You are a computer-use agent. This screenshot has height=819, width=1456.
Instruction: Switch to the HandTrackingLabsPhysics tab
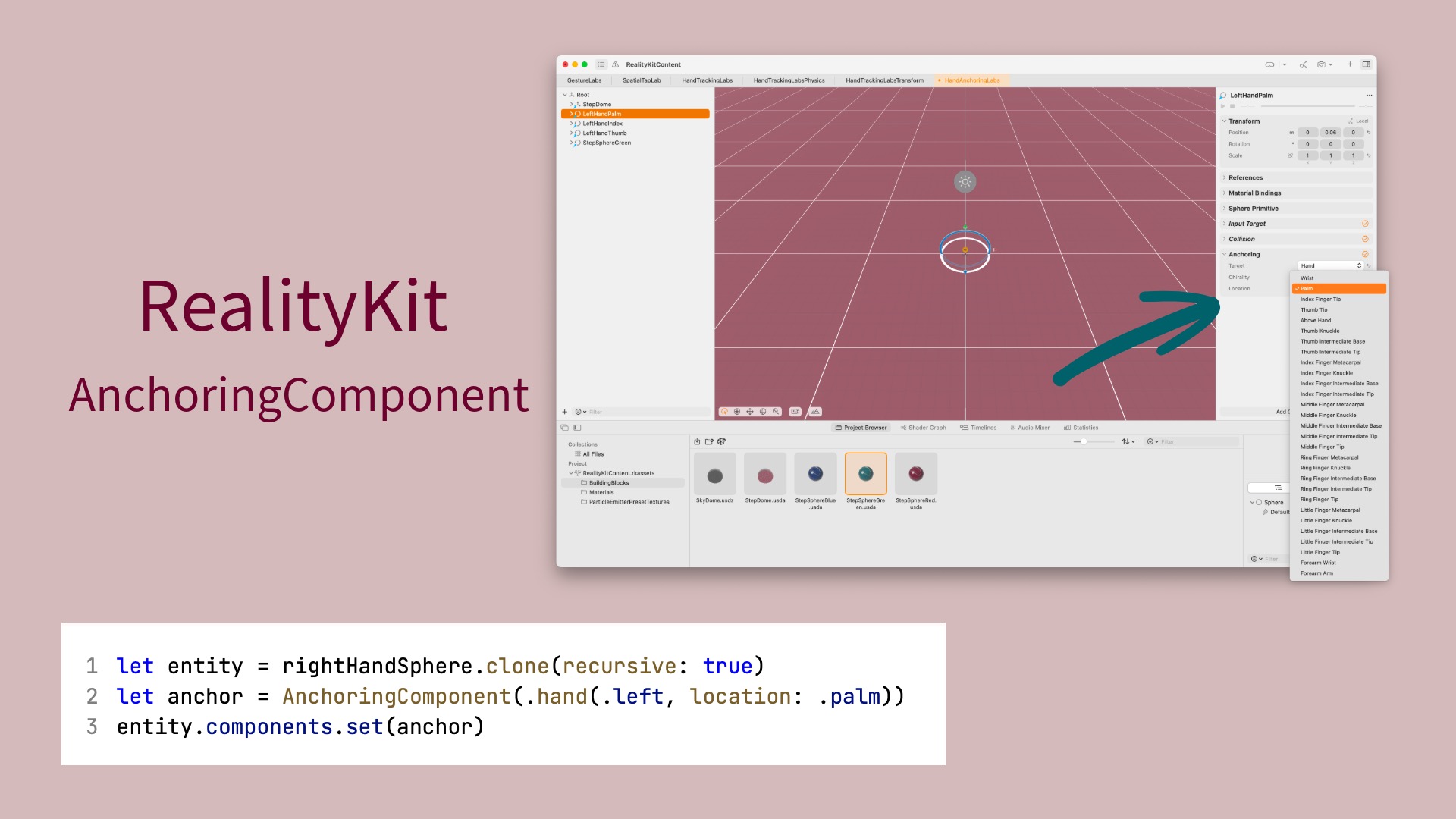[789, 80]
